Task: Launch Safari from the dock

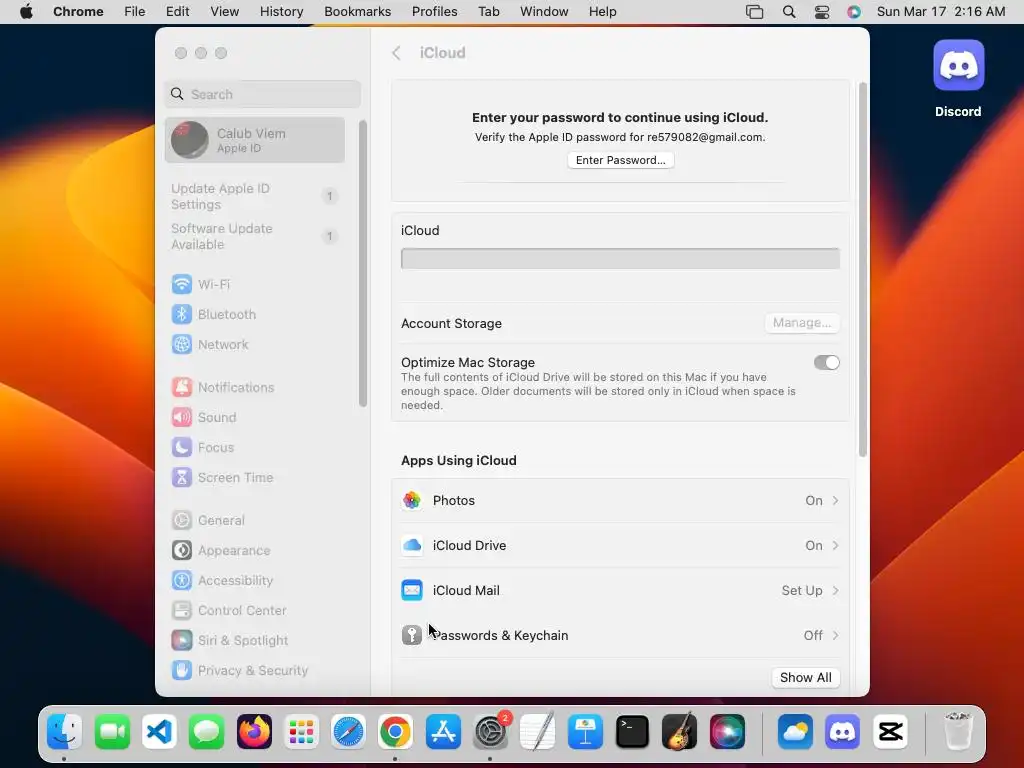Action: point(348,731)
